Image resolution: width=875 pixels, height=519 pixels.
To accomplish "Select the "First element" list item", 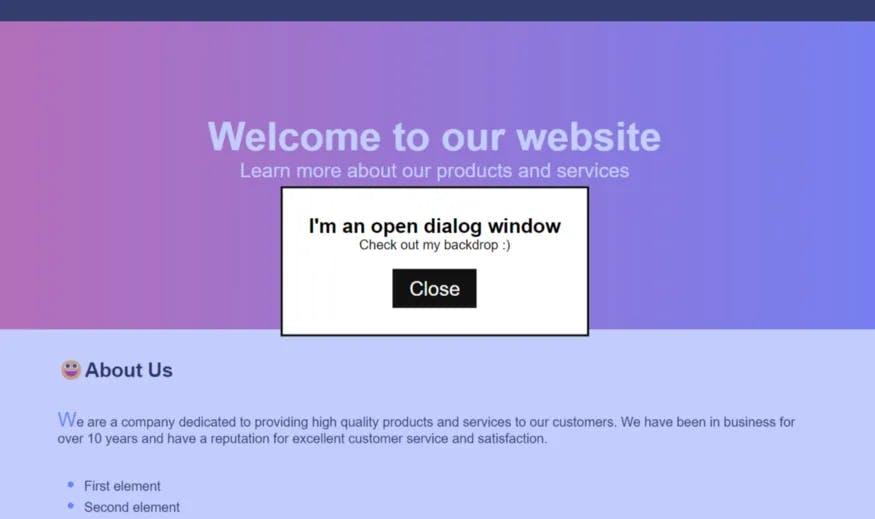I will click(122, 486).
